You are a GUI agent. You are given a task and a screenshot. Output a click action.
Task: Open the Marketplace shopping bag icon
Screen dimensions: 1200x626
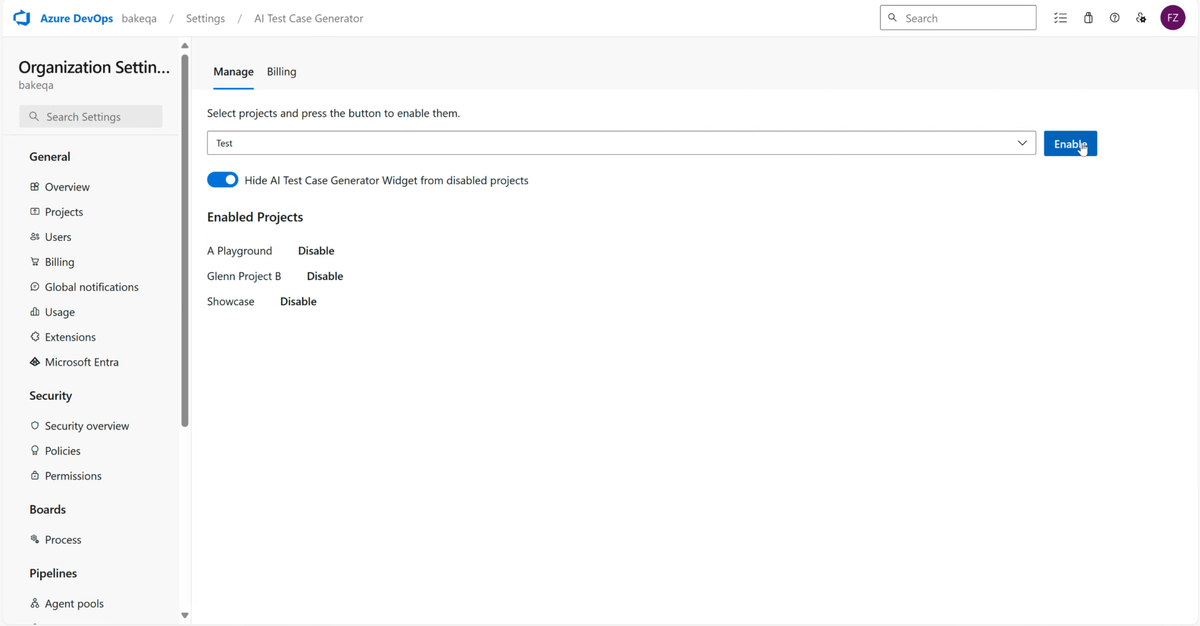1088,18
